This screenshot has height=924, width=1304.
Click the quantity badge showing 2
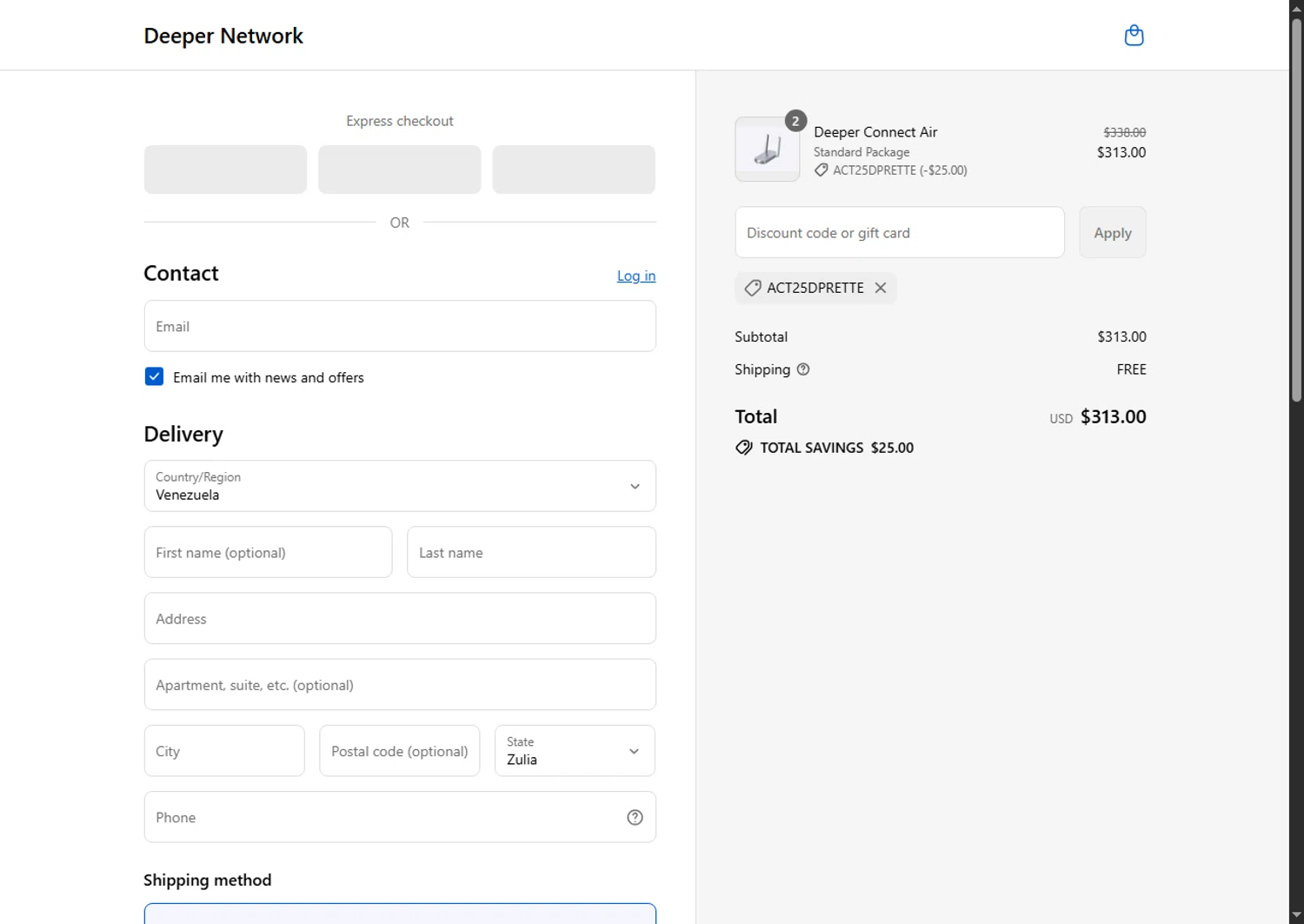(795, 121)
